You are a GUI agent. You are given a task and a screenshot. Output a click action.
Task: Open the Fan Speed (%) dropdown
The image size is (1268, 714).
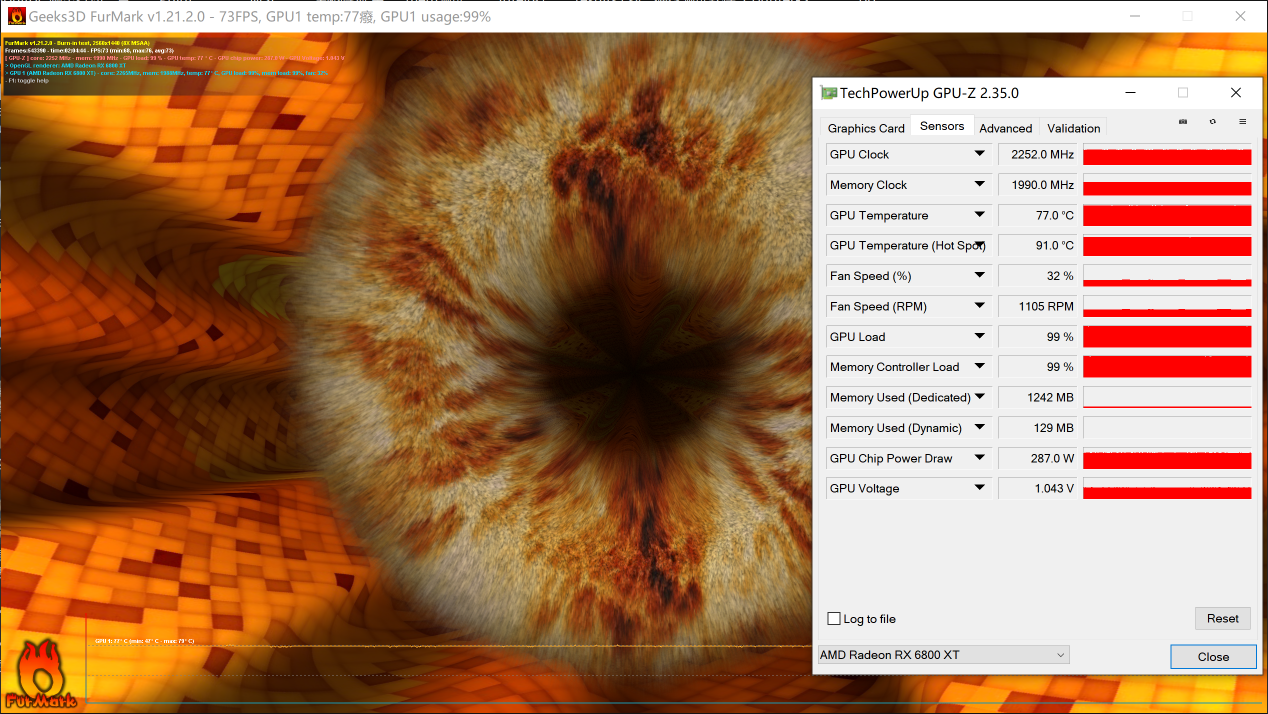(x=980, y=276)
